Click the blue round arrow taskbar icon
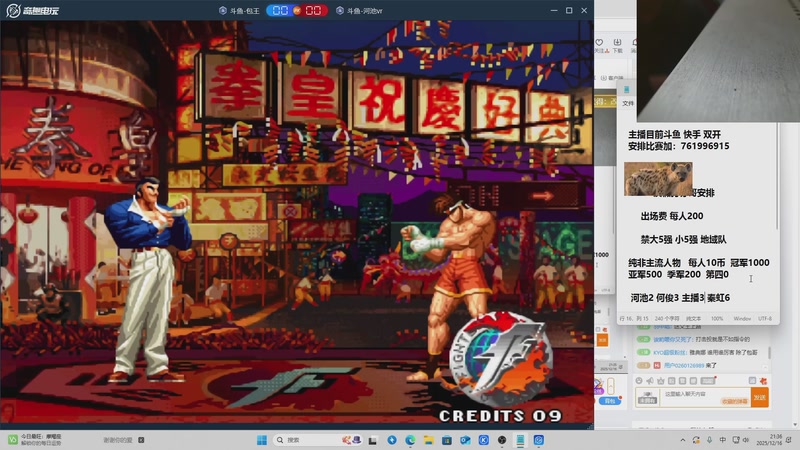Screen dimensions: 800x450 click(x=392, y=440)
